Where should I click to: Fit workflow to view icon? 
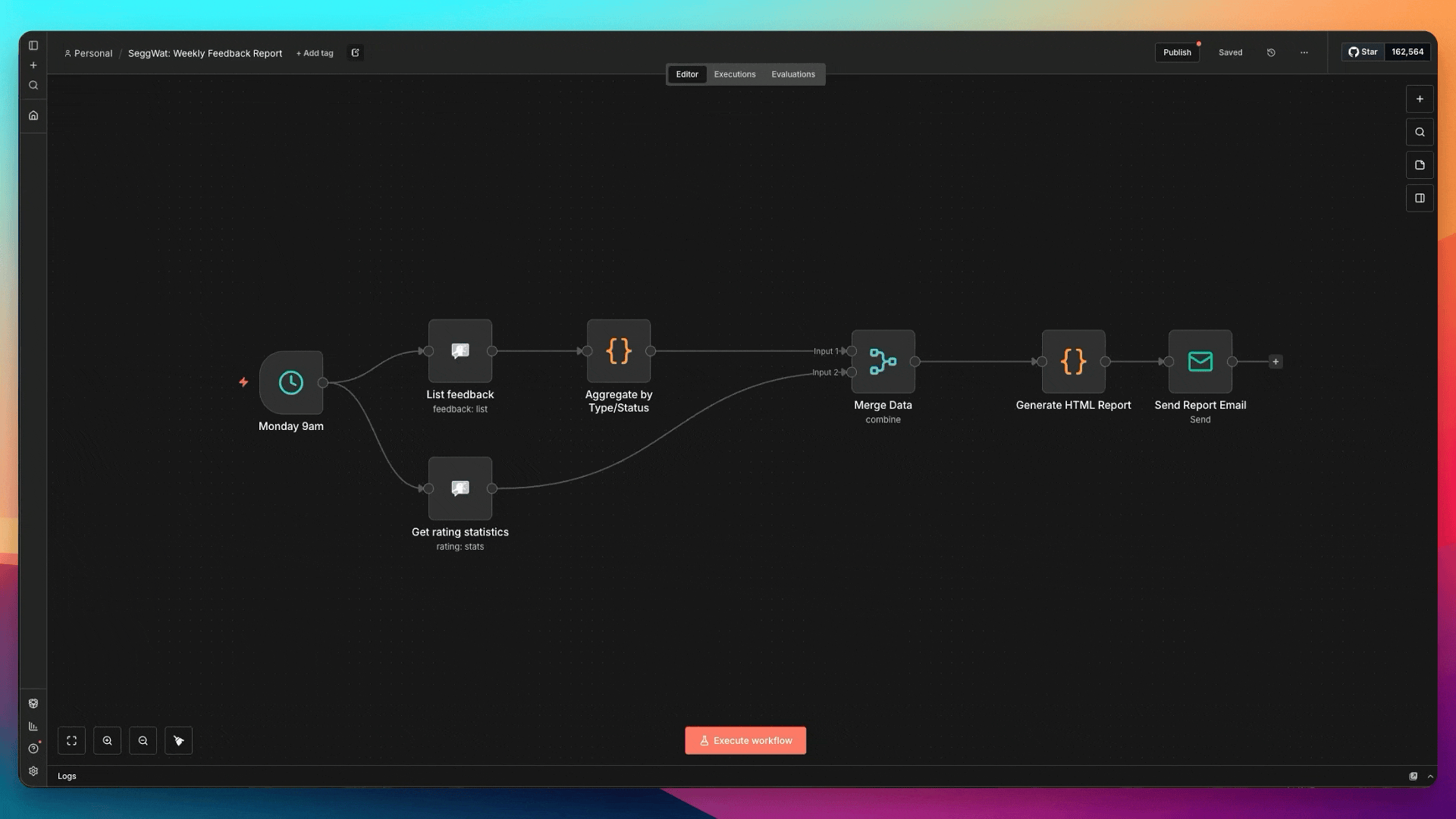[71, 741]
